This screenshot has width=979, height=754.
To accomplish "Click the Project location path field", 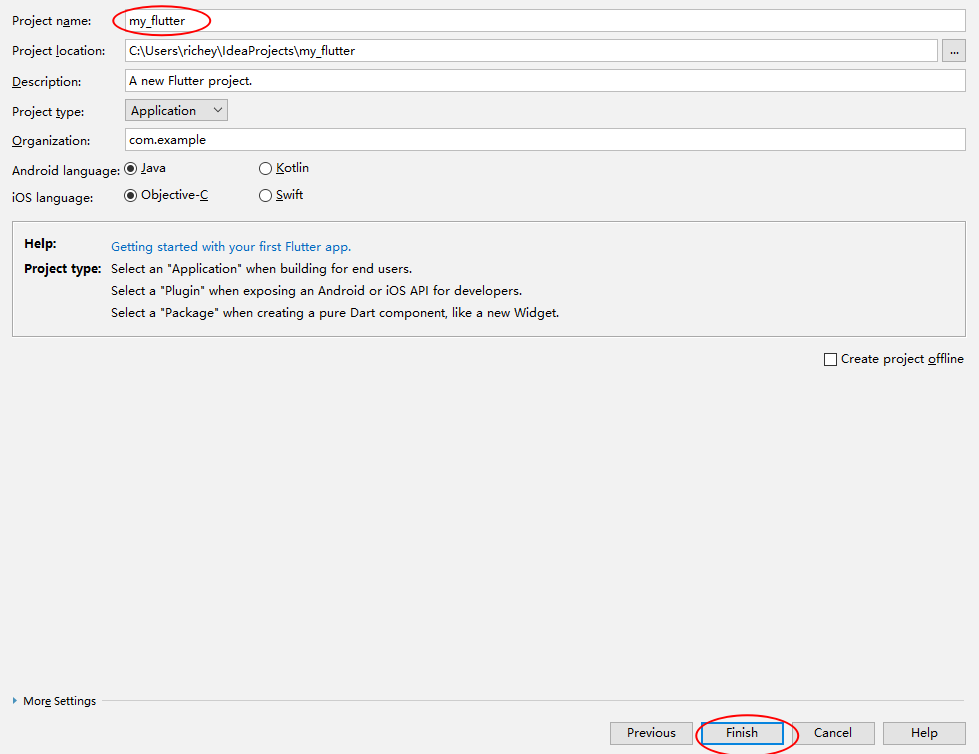I will pyautogui.click(x=531, y=51).
